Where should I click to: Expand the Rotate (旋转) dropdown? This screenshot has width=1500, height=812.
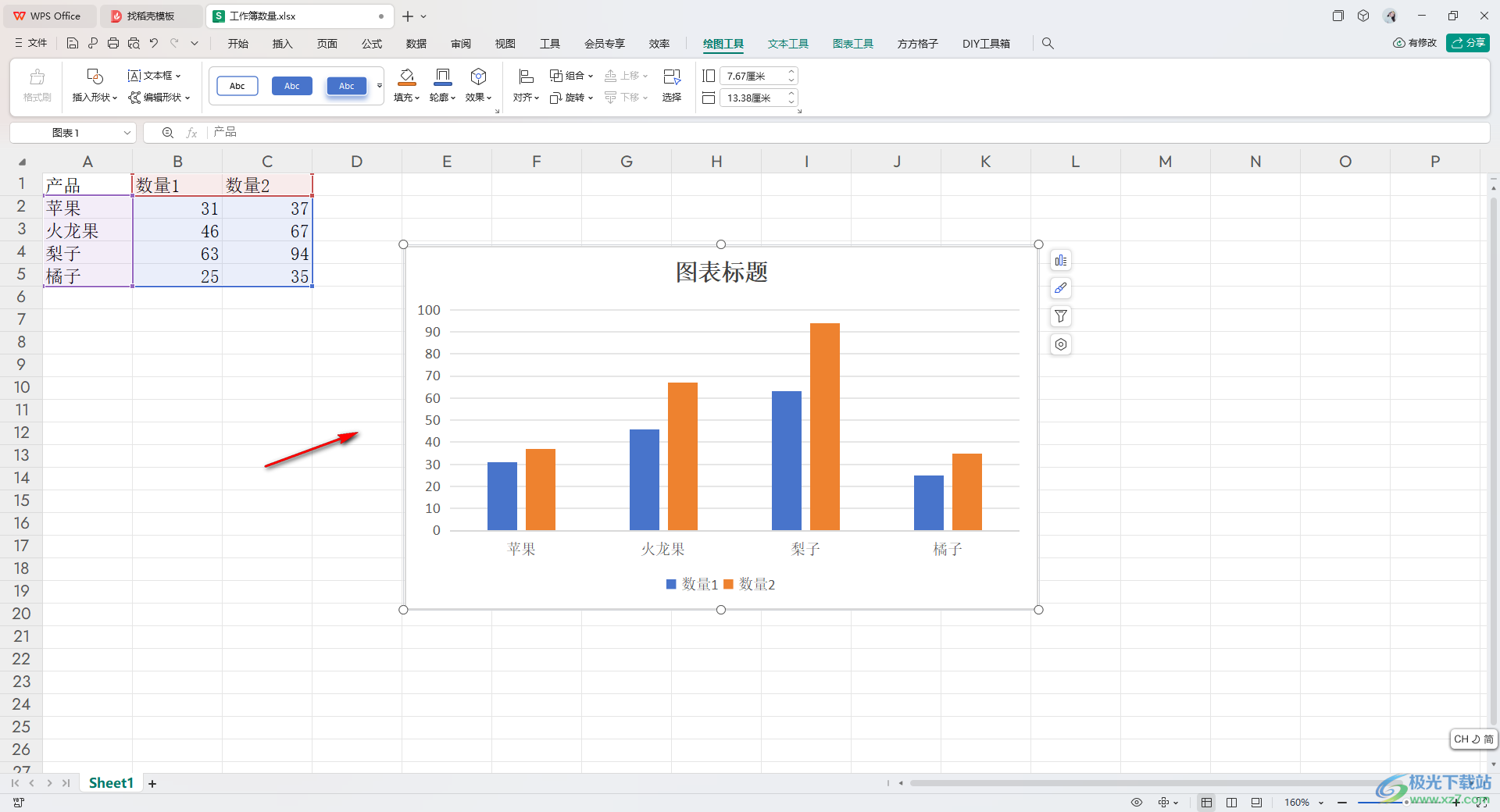pos(591,98)
